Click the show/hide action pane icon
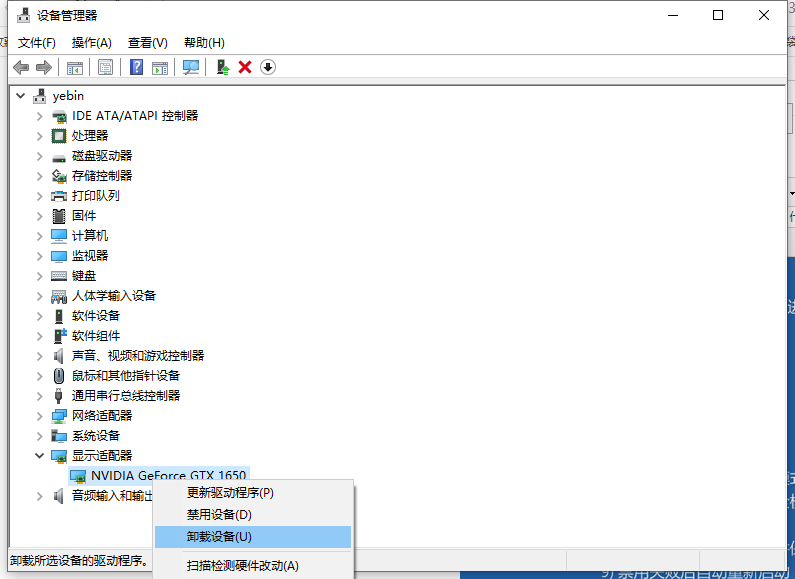Screen dimensions: 795x579 pos(160,67)
